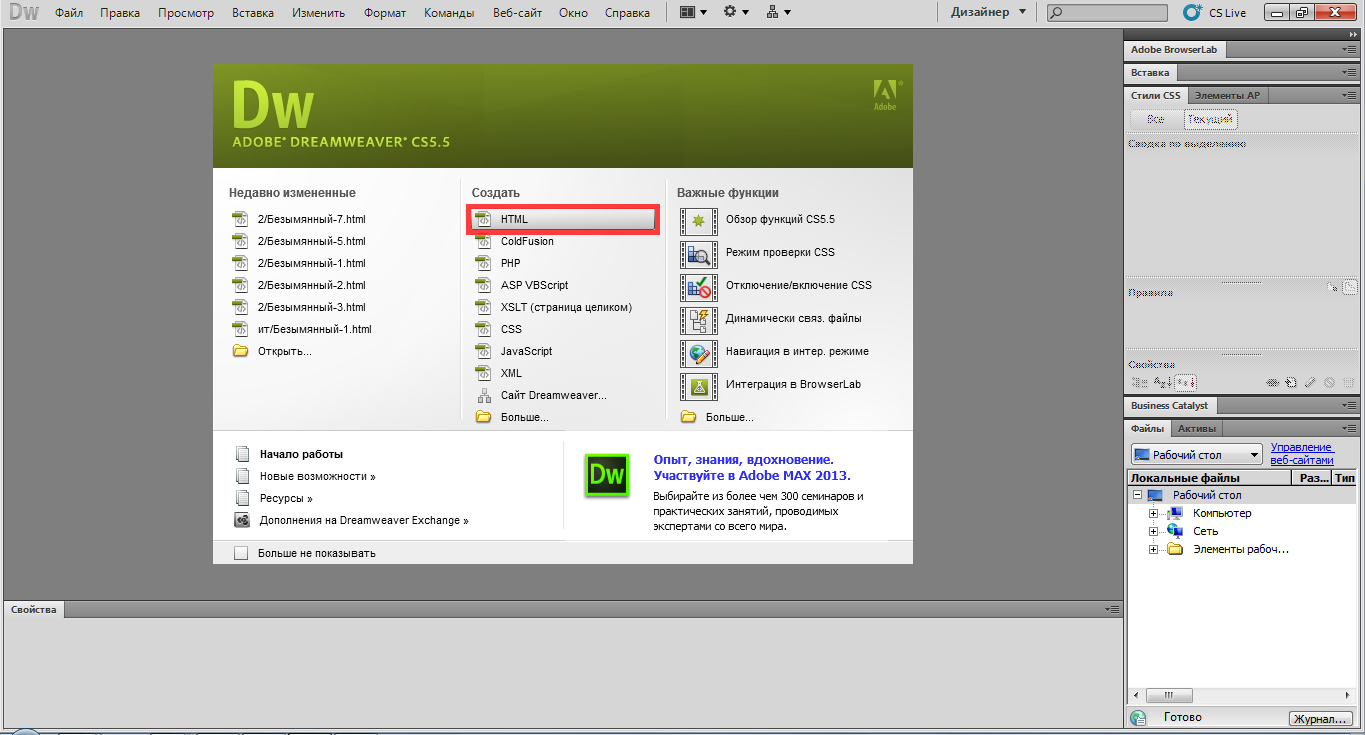Click new CSS rule icon
The width and height of the screenshot is (1365, 735).
pyautogui.click(x=1292, y=382)
